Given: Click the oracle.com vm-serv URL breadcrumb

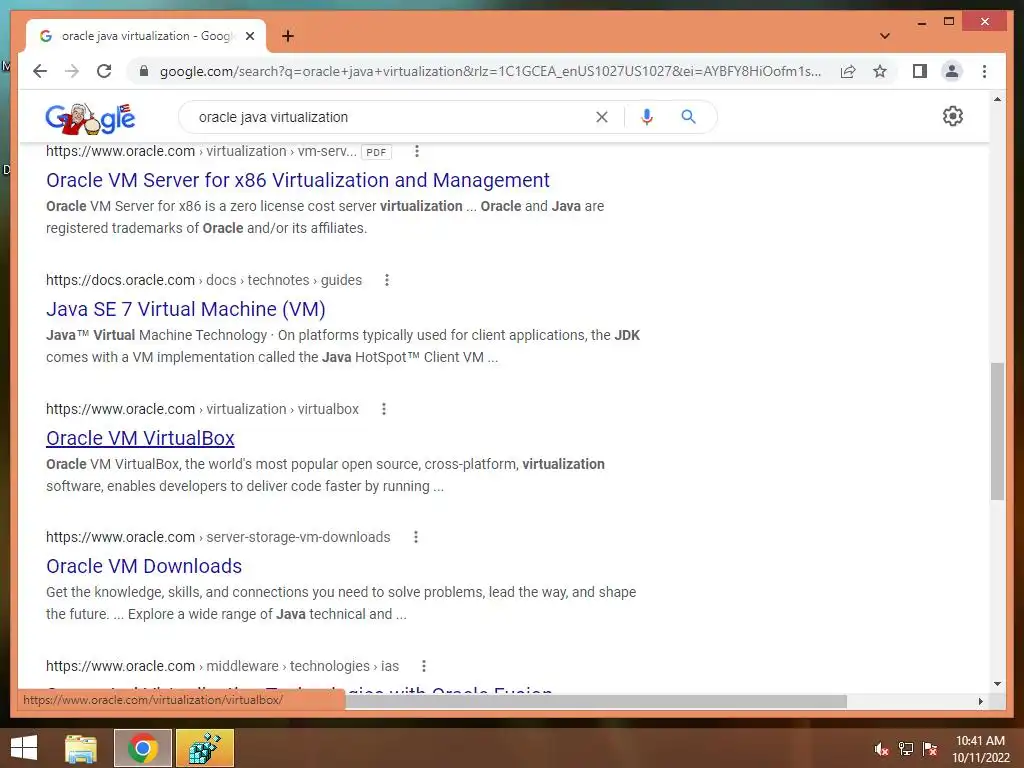Looking at the screenshot, I should [201, 152].
